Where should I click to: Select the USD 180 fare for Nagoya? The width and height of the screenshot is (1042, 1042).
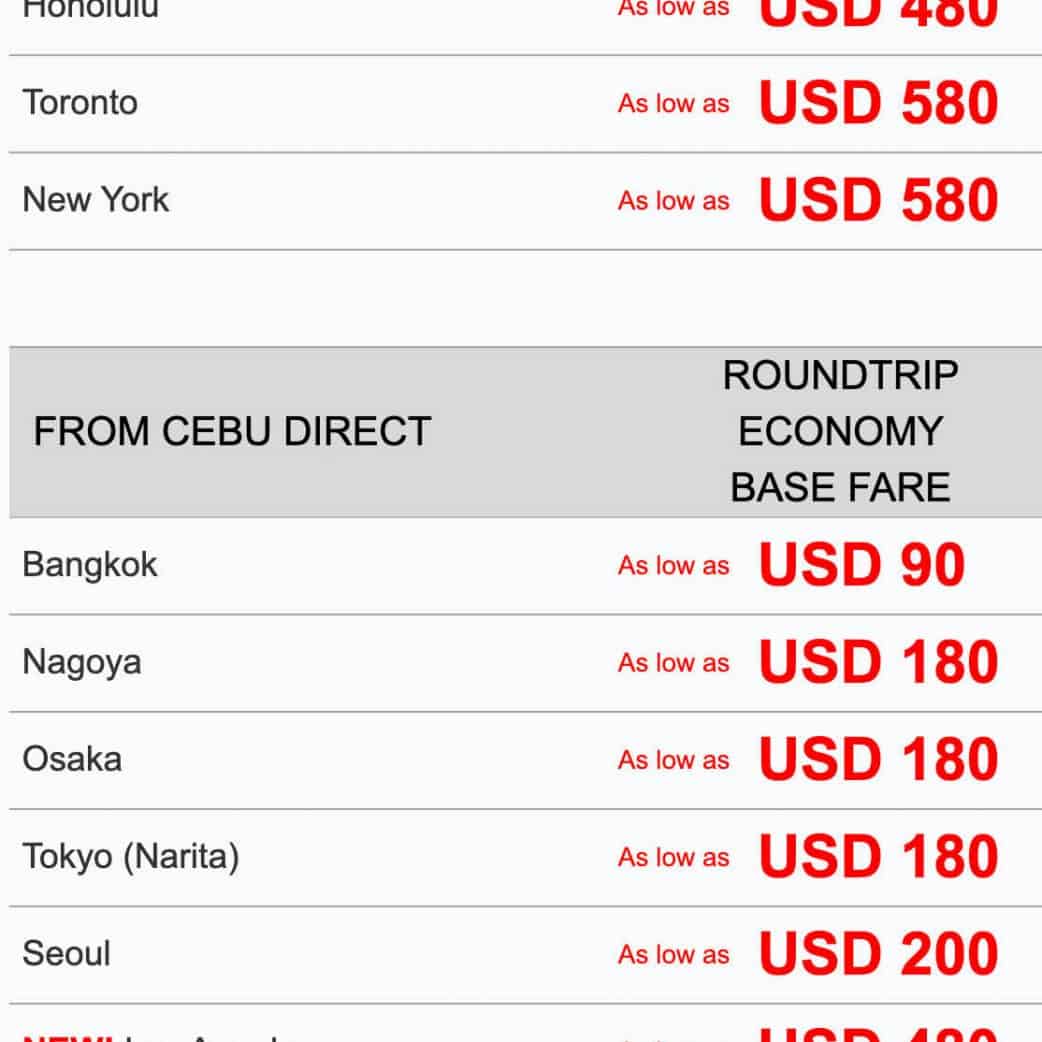click(878, 662)
